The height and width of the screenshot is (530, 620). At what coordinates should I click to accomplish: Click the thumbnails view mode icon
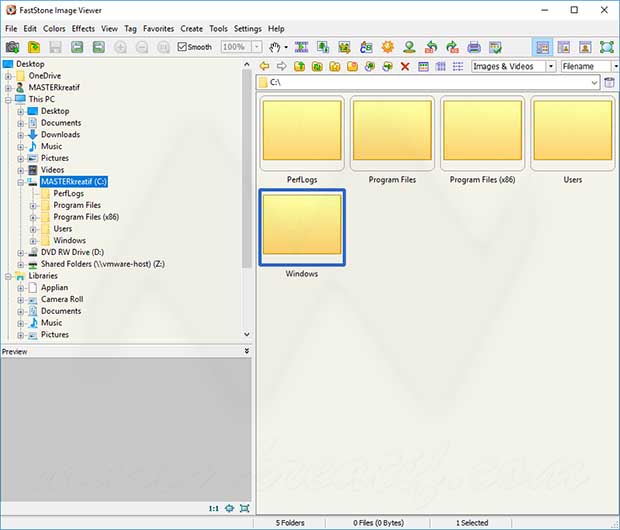click(423, 66)
